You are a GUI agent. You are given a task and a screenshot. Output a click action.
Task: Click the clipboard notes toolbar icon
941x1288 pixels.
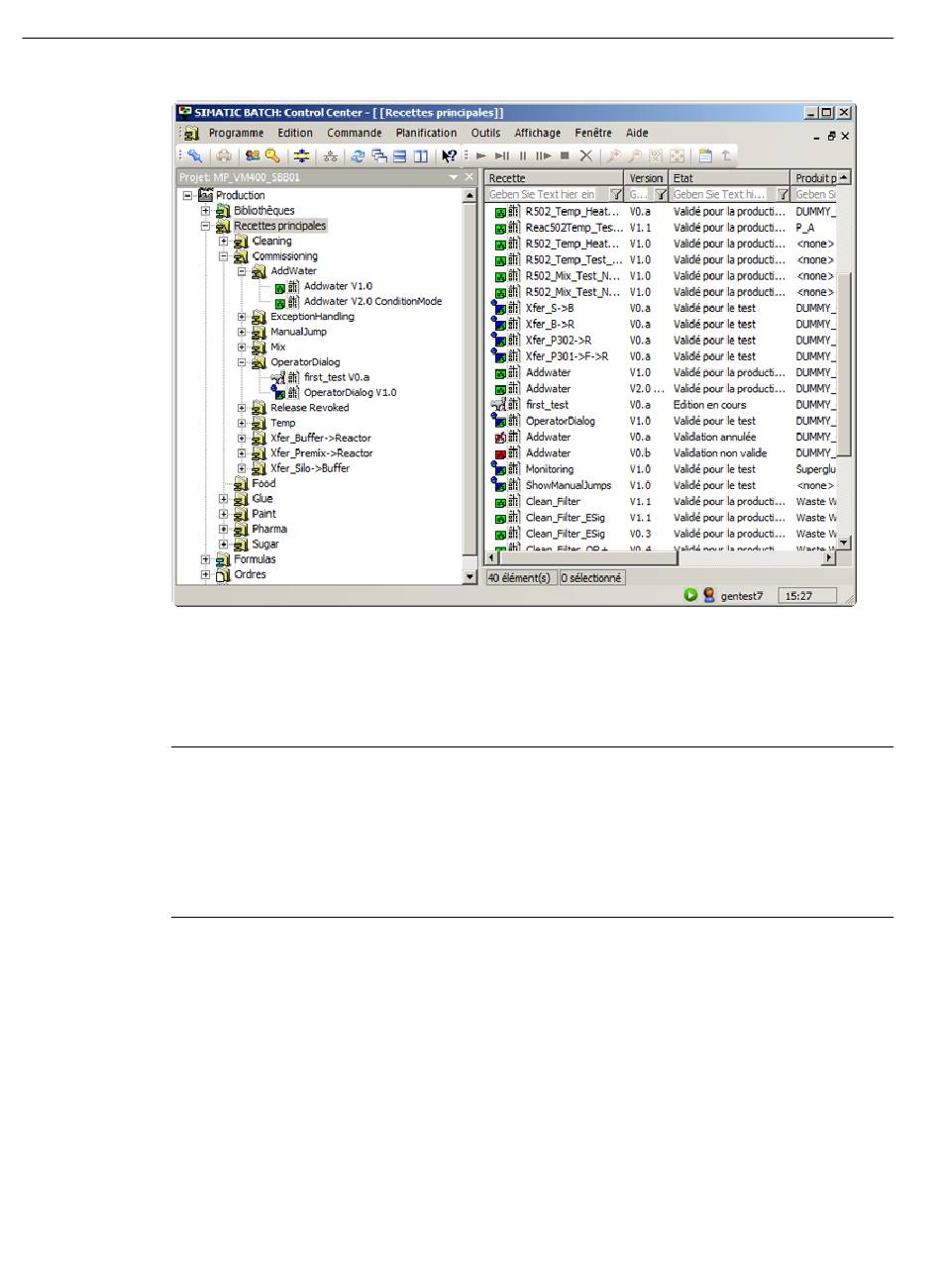[x=705, y=155]
